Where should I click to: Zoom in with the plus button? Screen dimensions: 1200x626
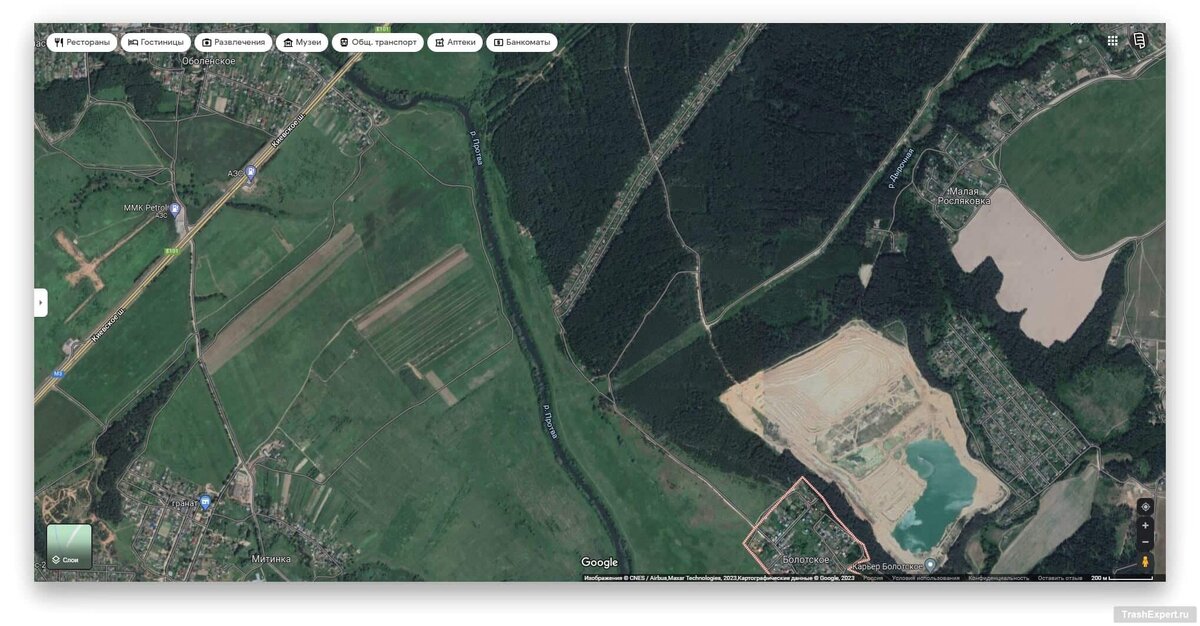pyautogui.click(x=1145, y=526)
